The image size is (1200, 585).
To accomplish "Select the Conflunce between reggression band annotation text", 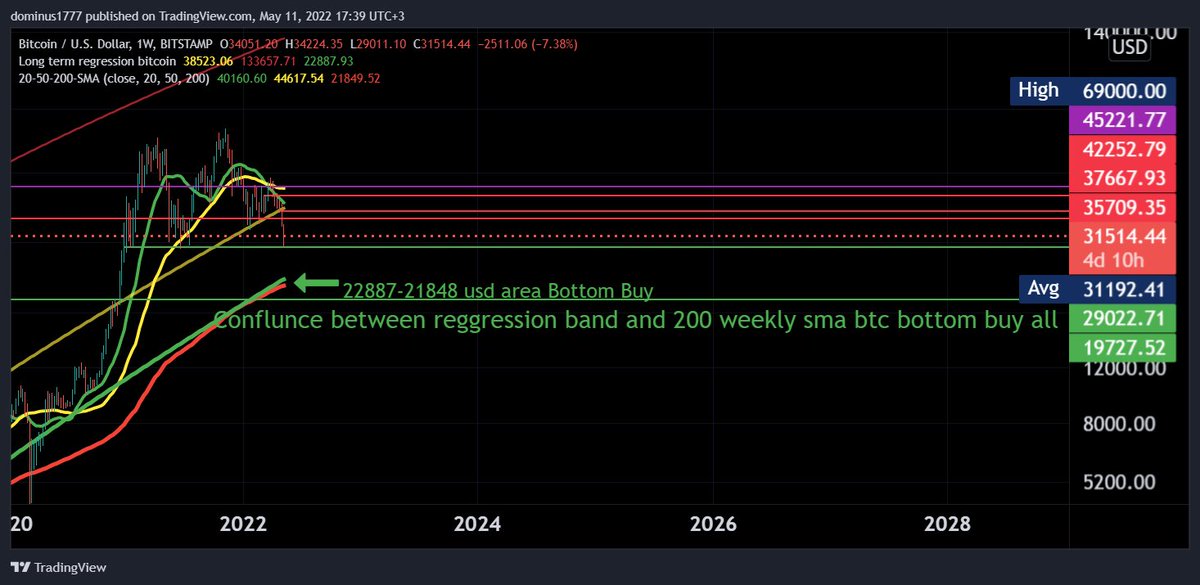I will click(636, 321).
